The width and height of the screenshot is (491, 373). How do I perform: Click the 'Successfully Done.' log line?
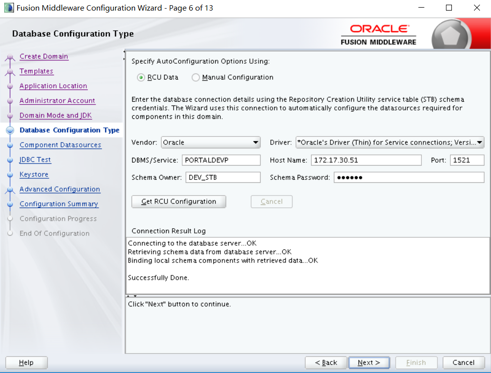158,278
